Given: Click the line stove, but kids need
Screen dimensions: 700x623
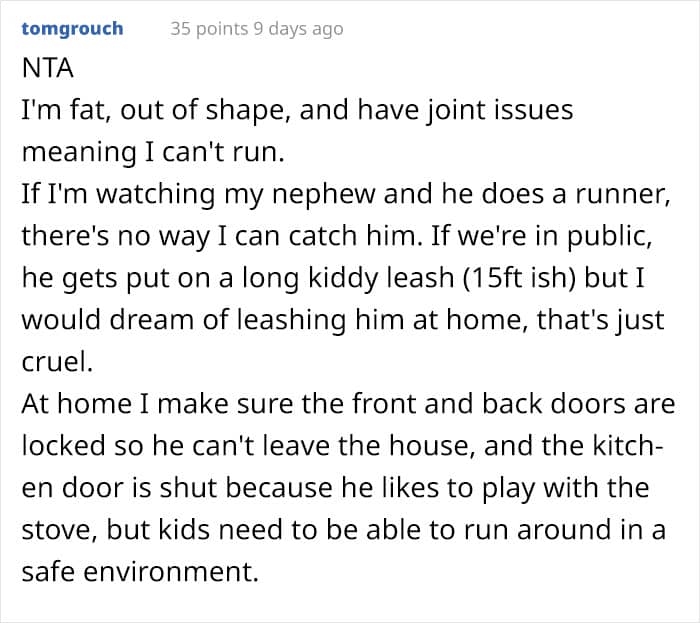Looking at the screenshot, I should (344, 529).
